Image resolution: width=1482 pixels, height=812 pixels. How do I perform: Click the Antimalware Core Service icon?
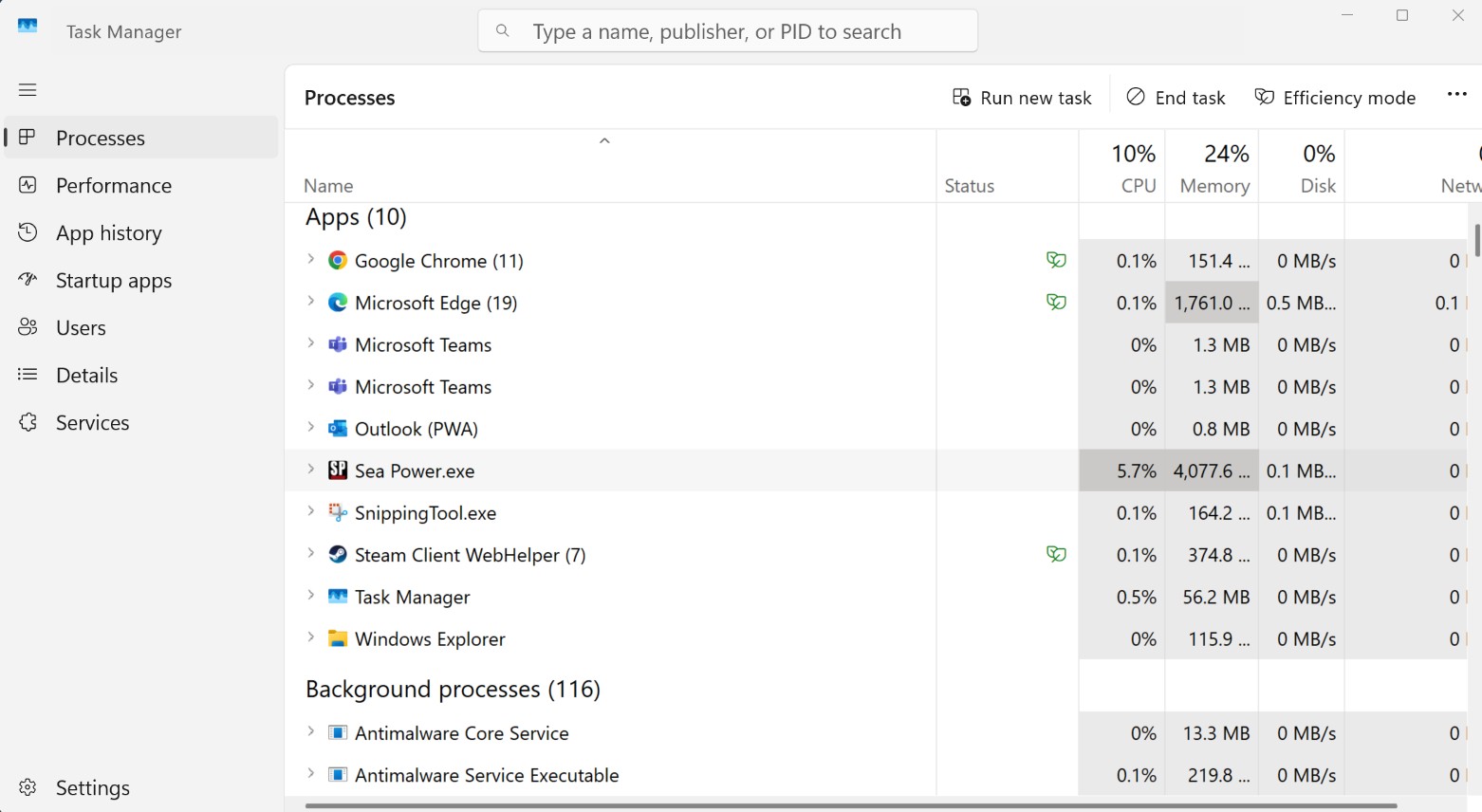337,732
